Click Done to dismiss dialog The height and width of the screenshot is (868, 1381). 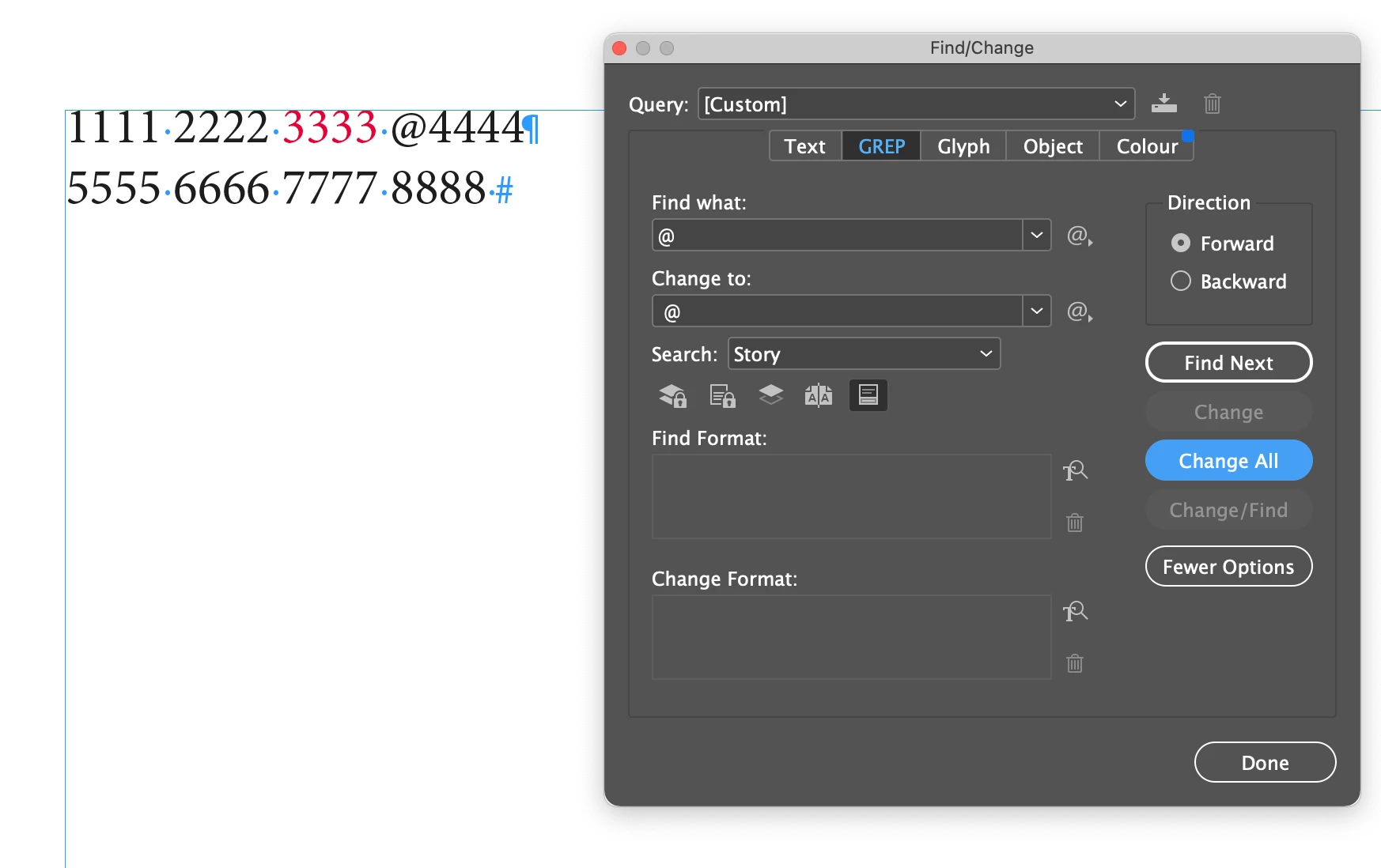pyautogui.click(x=1265, y=763)
